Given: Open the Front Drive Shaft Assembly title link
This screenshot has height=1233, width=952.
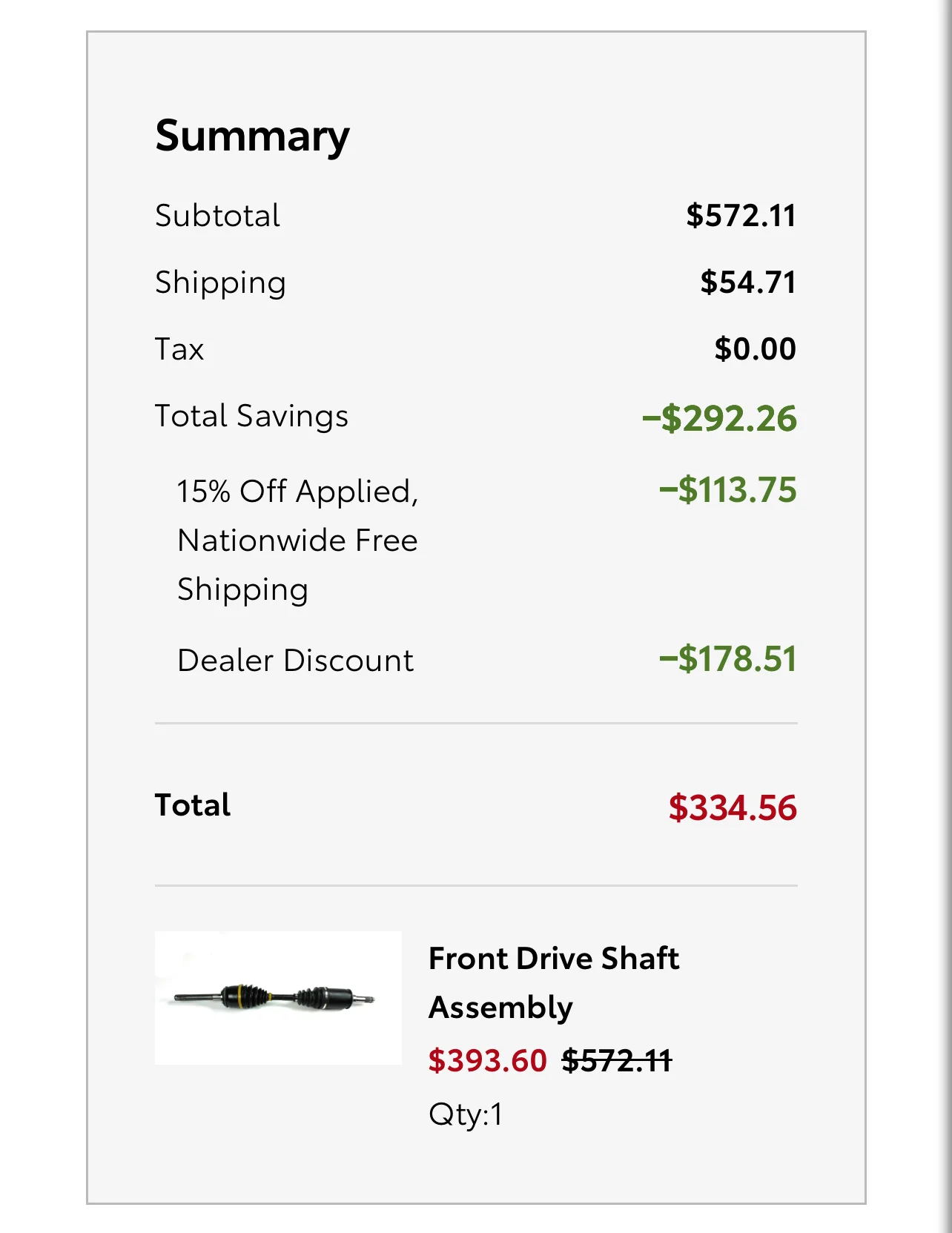Looking at the screenshot, I should click(553, 982).
